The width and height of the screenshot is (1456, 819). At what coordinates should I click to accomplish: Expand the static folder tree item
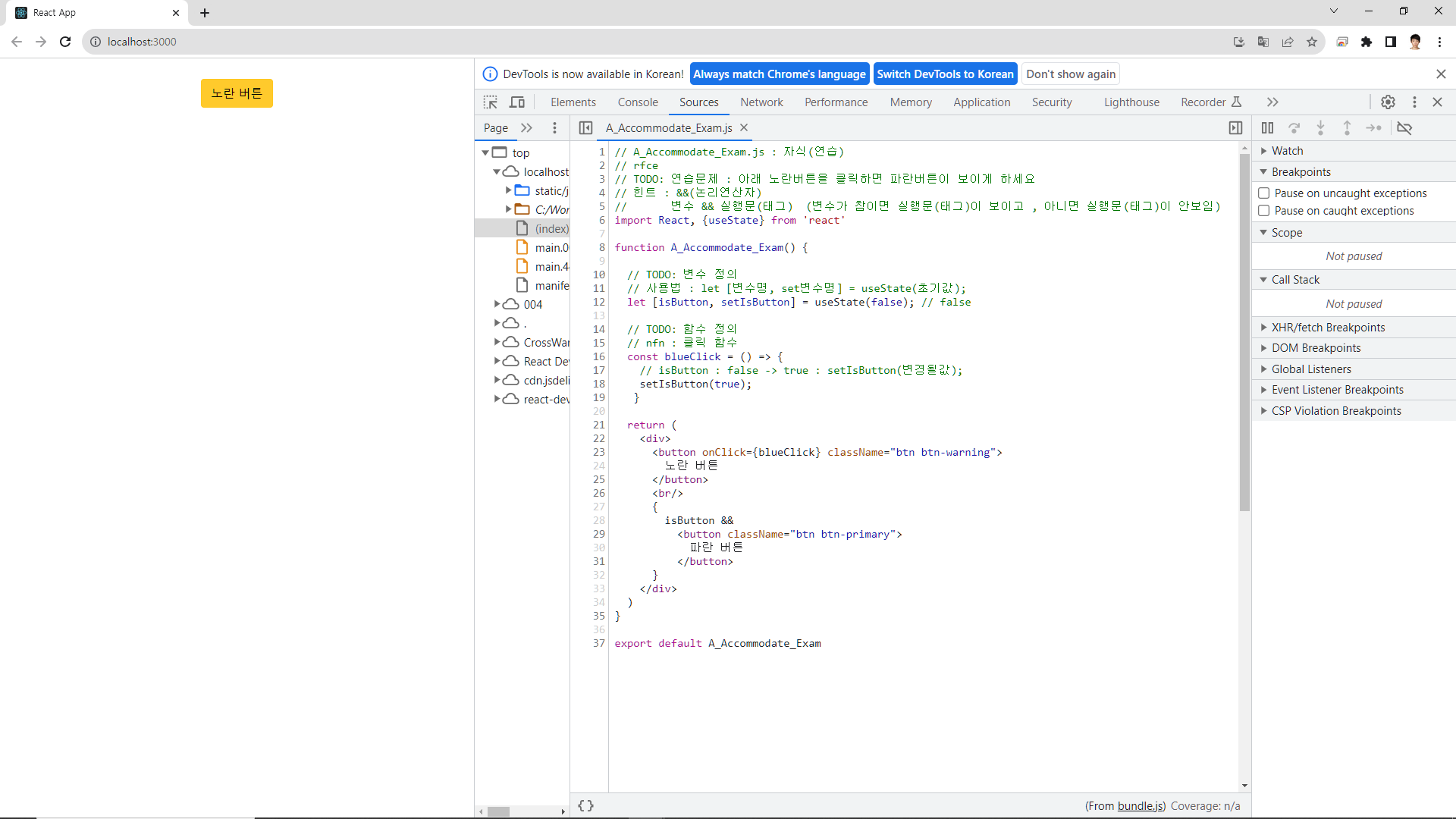coord(508,191)
